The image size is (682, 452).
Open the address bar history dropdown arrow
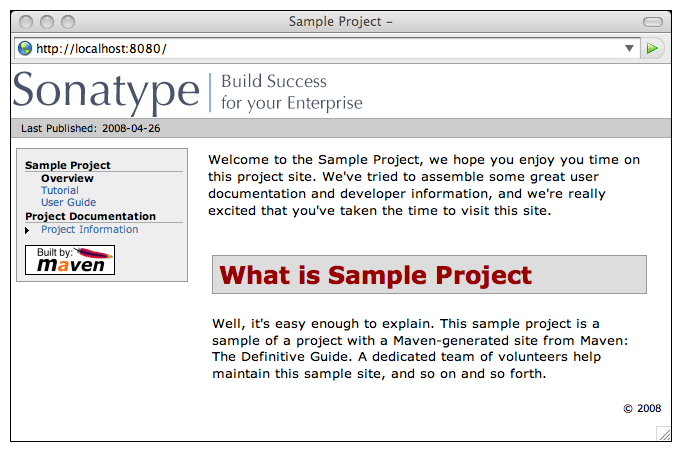(629, 48)
